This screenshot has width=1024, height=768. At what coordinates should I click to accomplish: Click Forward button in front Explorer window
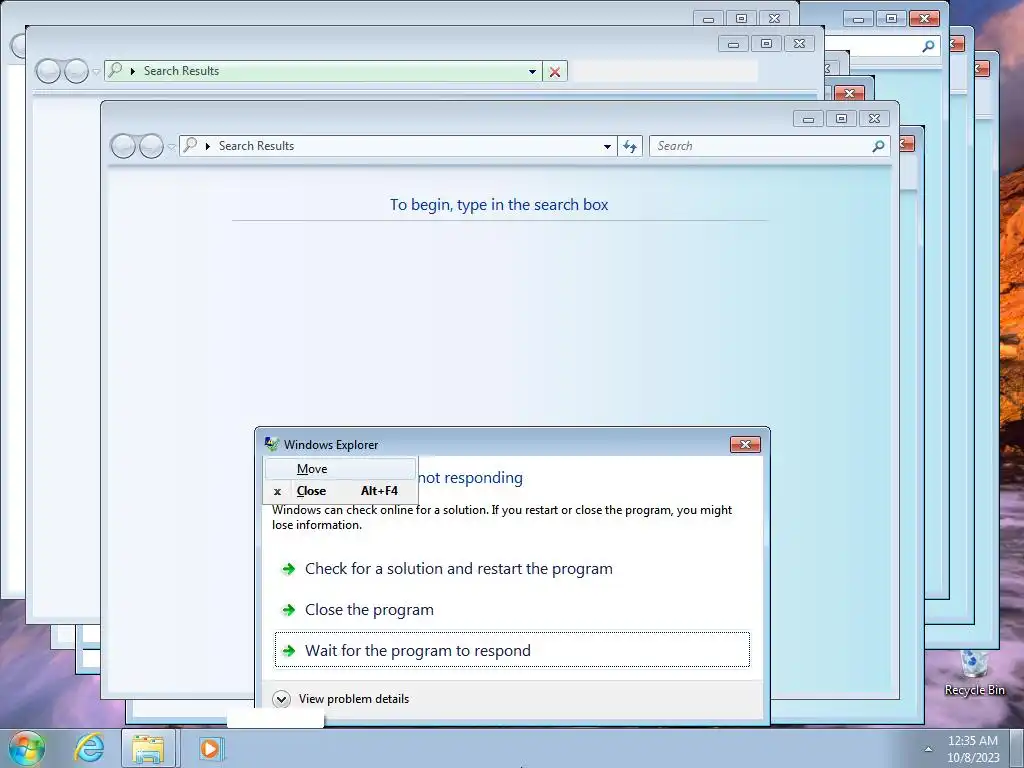(x=152, y=146)
